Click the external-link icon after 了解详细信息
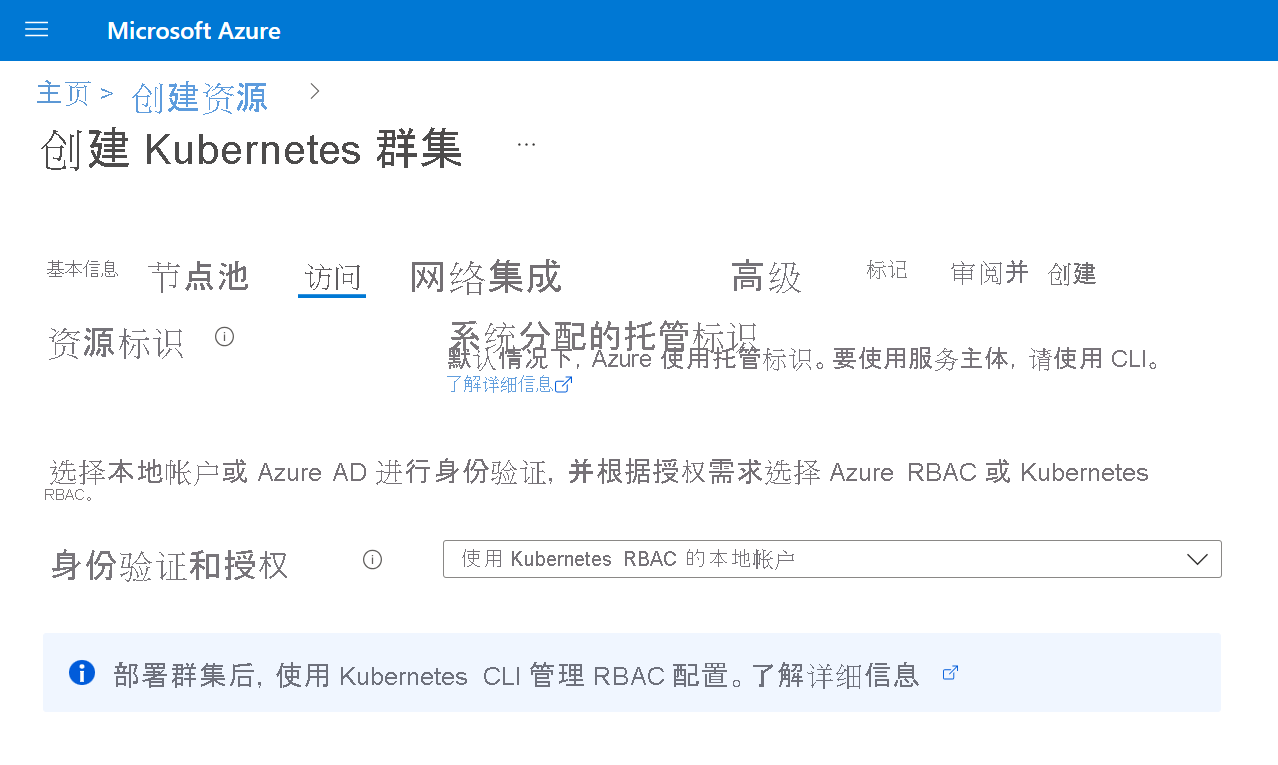The height and width of the screenshot is (765, 1278). (565, 383)
